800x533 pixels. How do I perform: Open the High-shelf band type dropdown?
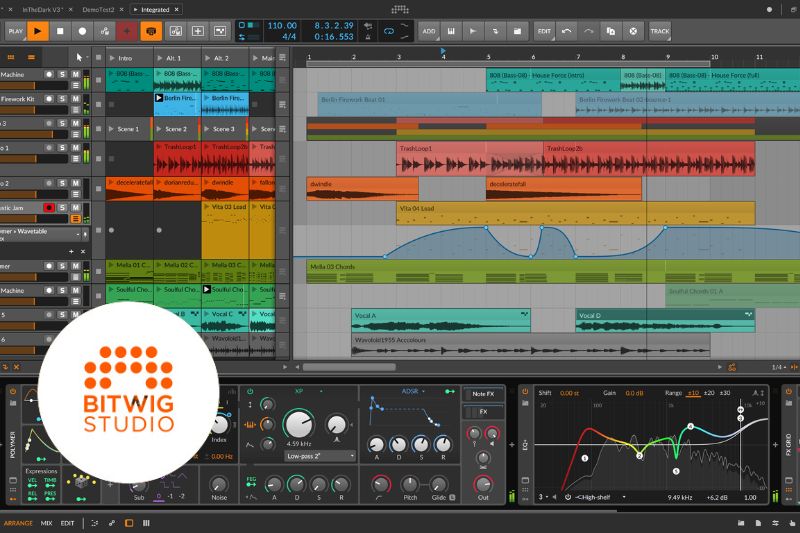601,497
